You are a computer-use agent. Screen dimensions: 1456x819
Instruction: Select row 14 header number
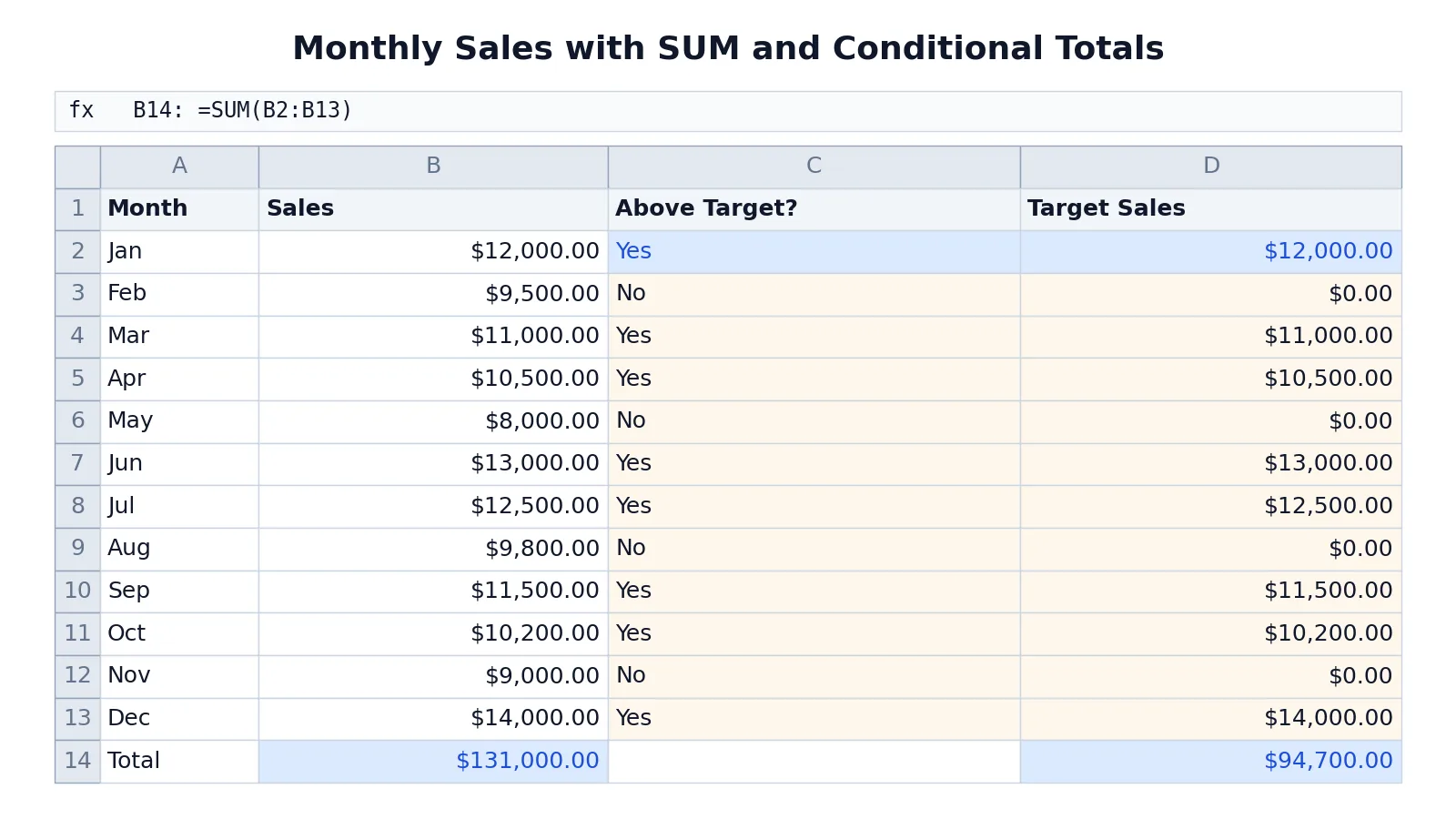pyautogui.click(x=77, y=762)
